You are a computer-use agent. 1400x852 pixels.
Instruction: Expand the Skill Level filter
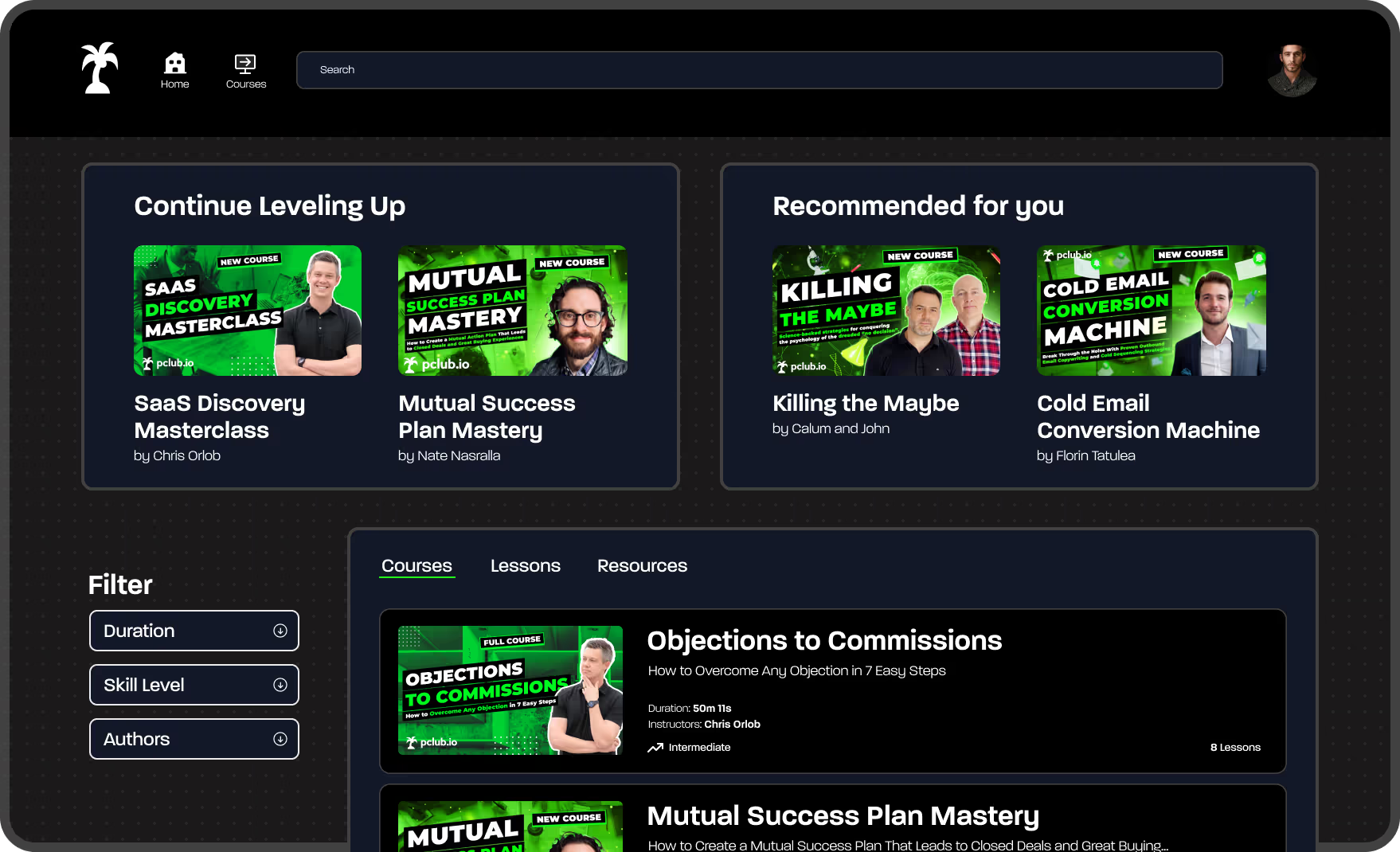click(x=194, y=685)
